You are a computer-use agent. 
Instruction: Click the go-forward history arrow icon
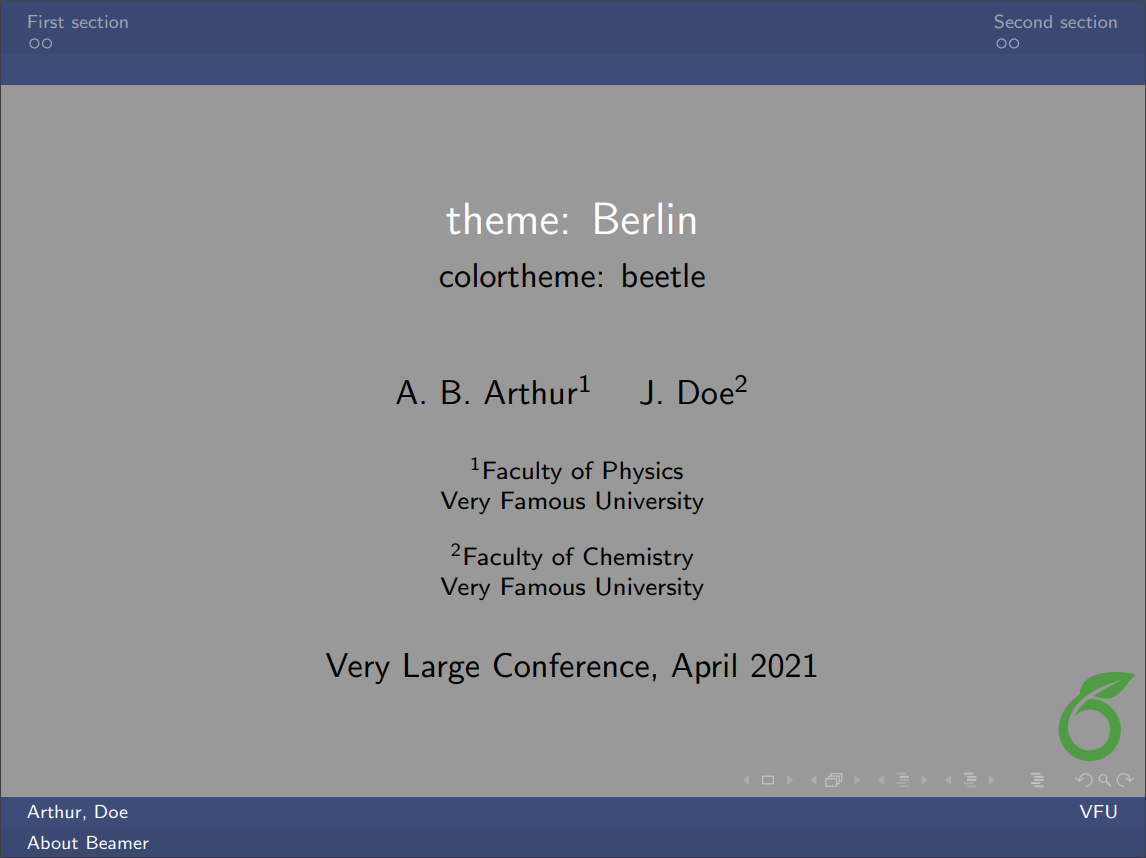[1125, 780]
